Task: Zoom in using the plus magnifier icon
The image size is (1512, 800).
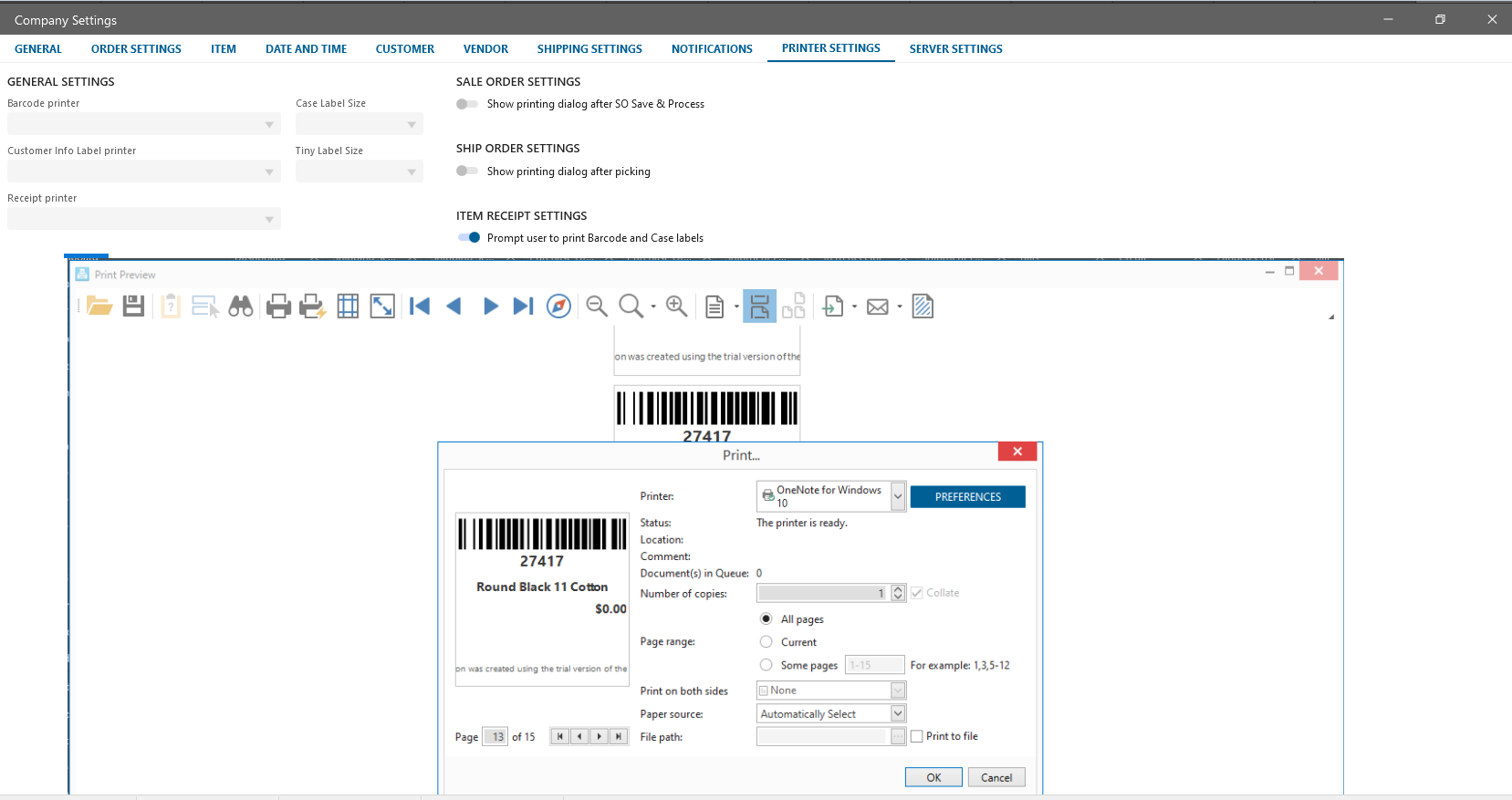Action: (x=676, y=306)
